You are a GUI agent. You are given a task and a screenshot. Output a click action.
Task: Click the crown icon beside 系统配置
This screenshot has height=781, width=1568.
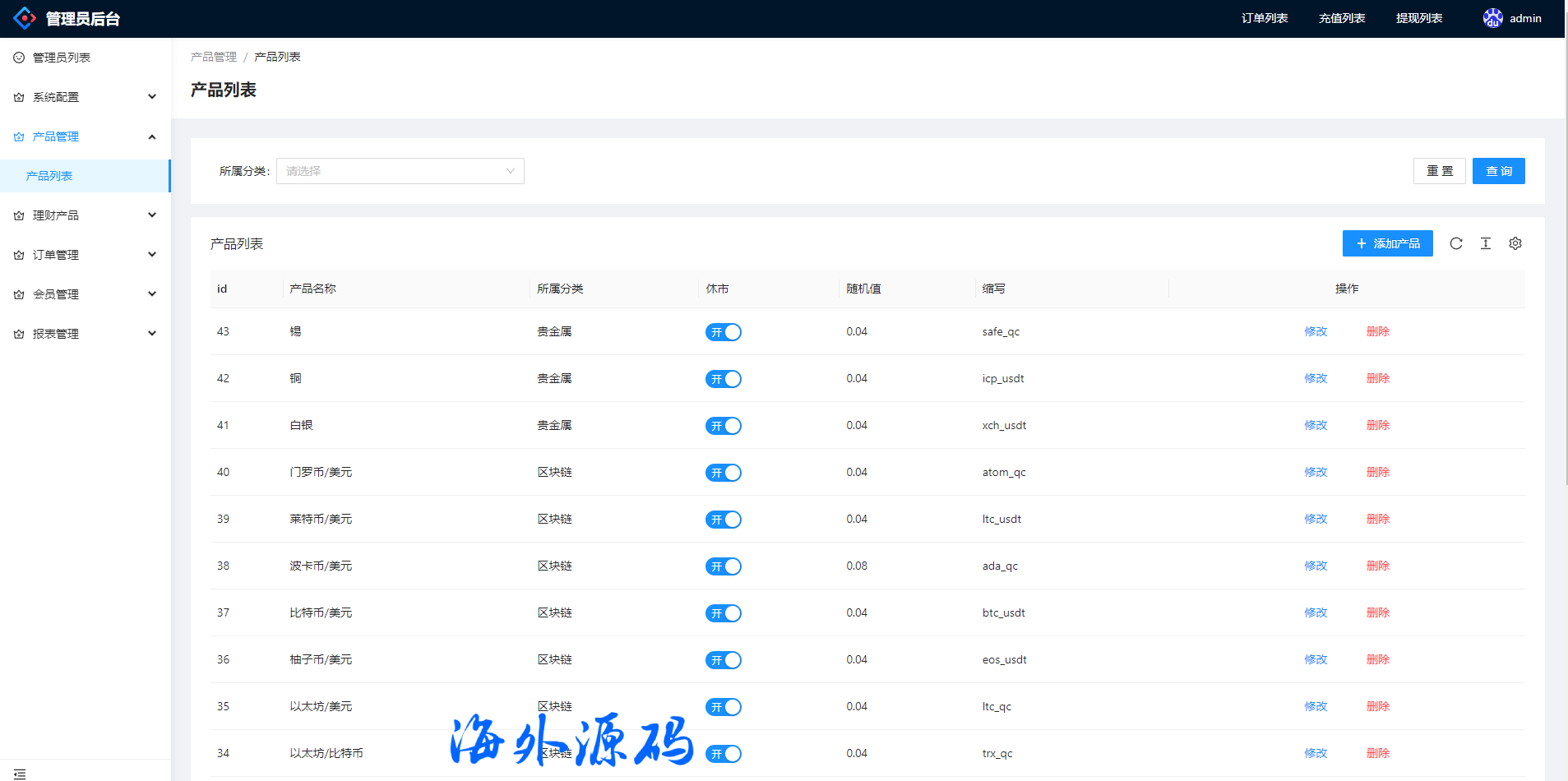pyautogui.click(x=19, y=97)
